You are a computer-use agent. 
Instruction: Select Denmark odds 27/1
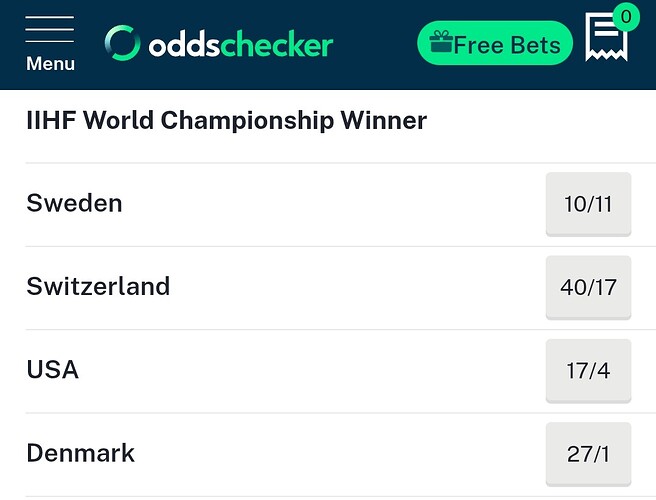[588, 454]
